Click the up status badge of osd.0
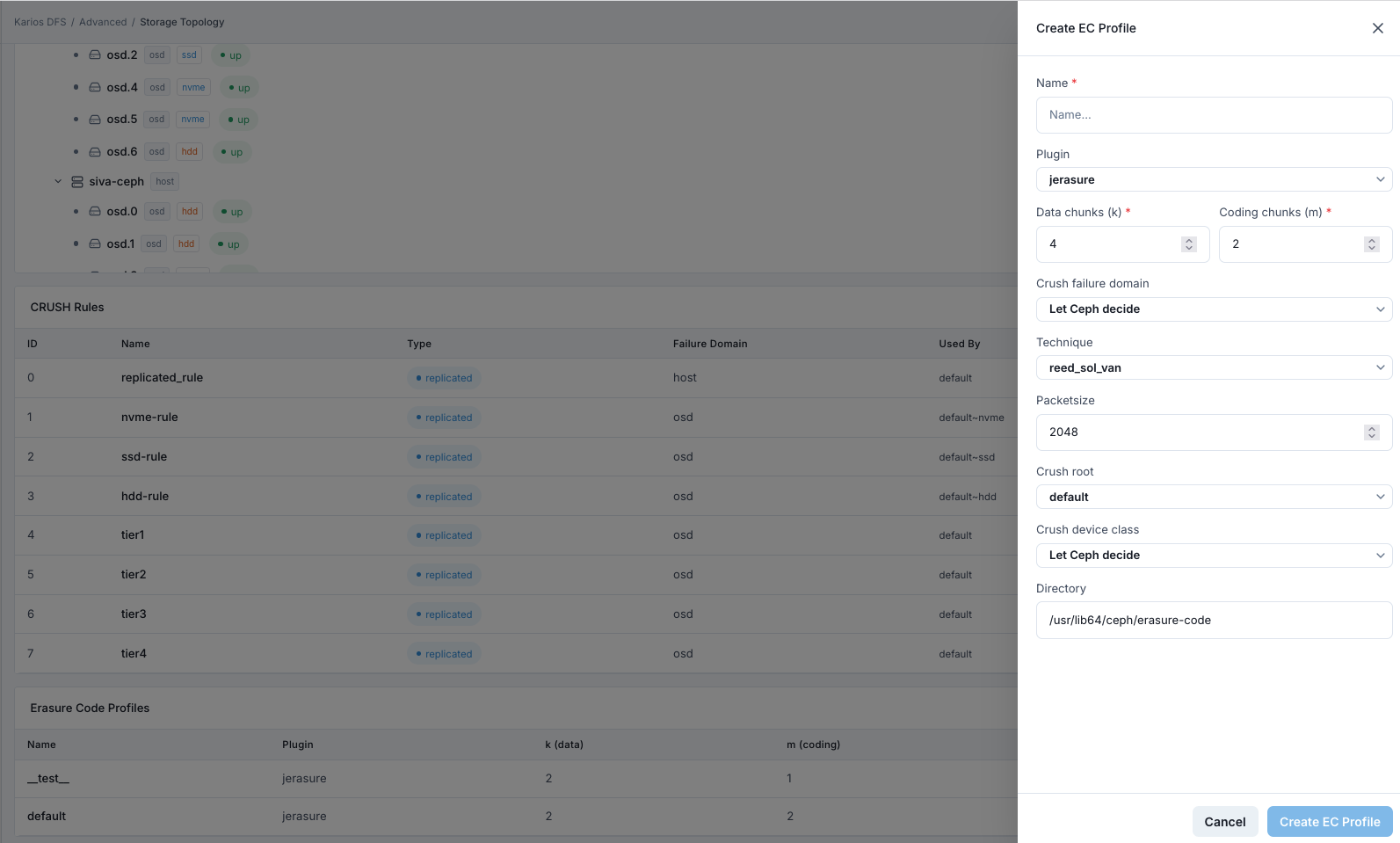 click(232, 212)
